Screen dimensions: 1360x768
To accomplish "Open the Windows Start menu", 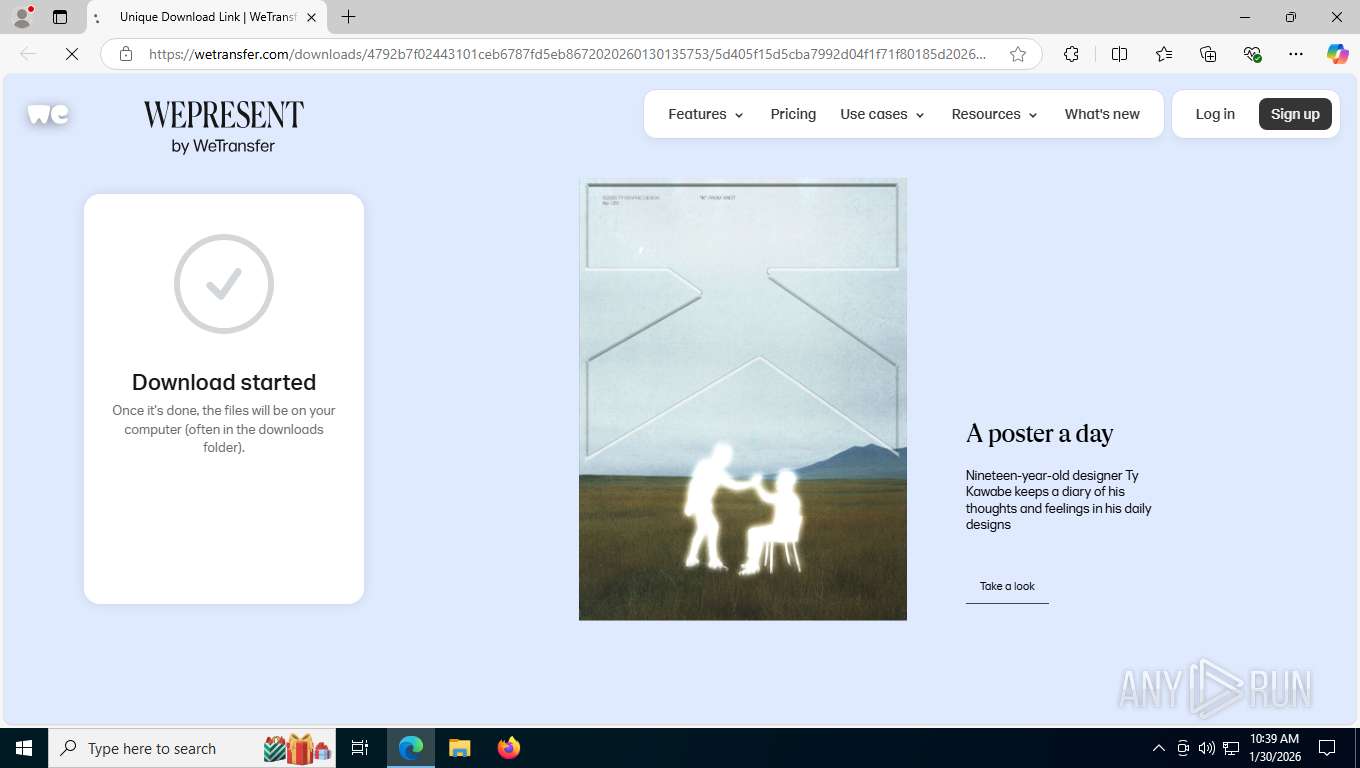I will click(24, 748).
